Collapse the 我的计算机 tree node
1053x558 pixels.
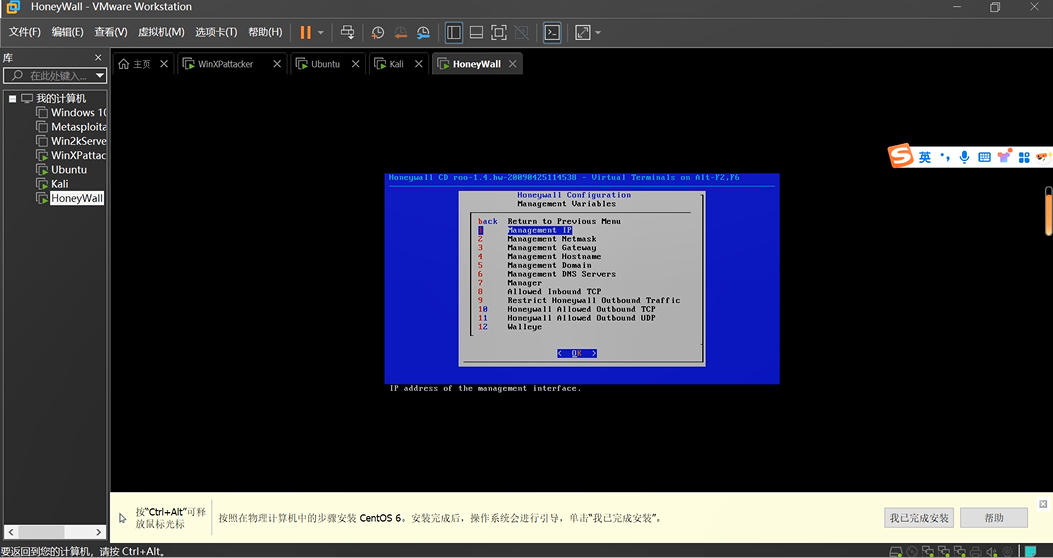coord(12,99)
